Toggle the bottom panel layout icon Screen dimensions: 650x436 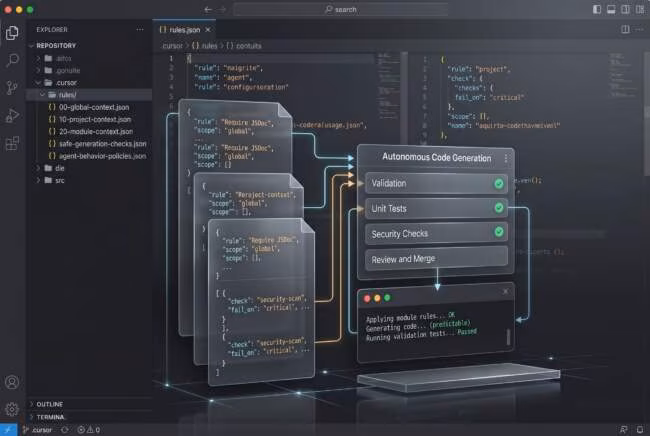tap(611, 9)
